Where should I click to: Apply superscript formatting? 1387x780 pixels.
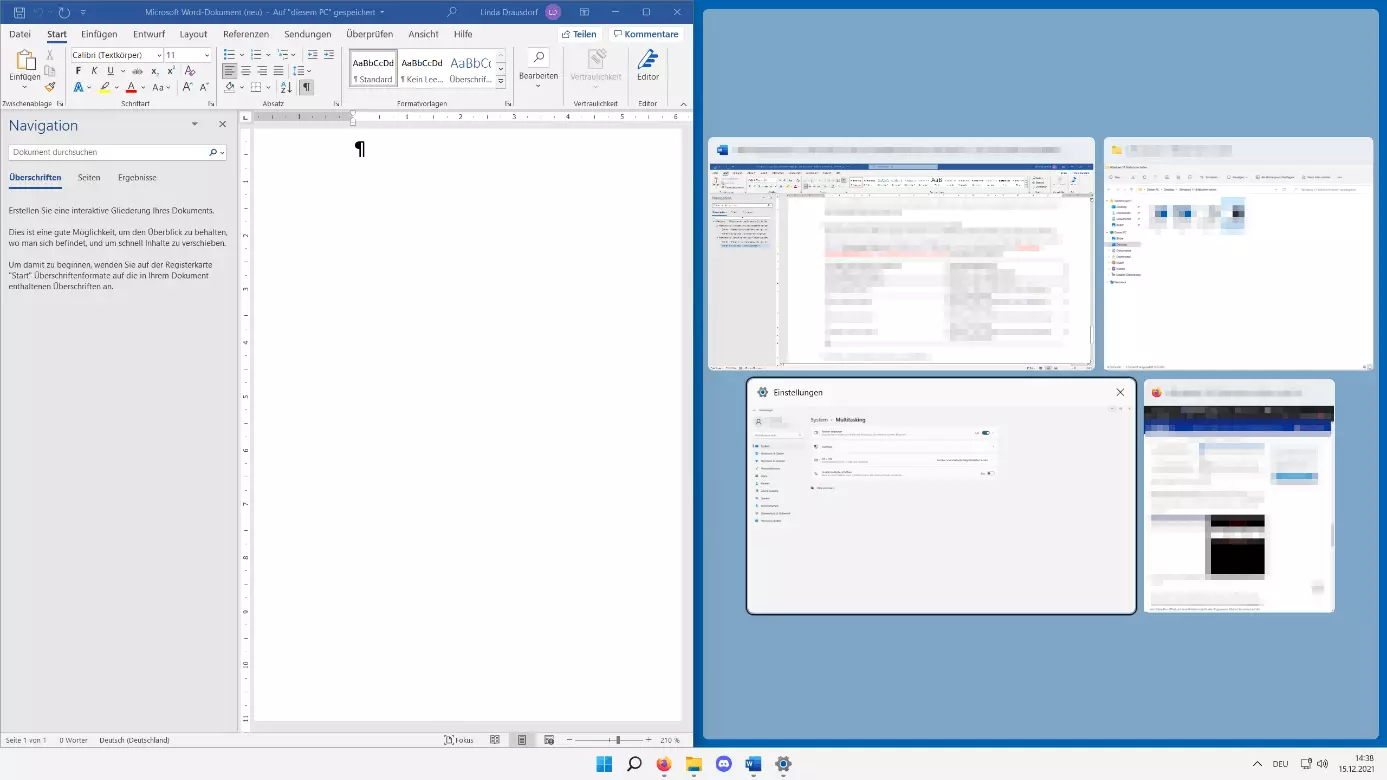coord(172,71)
